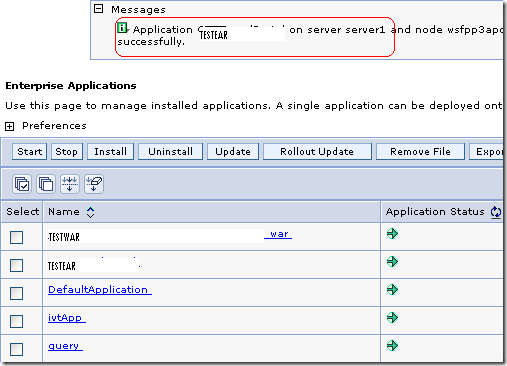
Task: Open the DefaultApplication link
Action: (100, 290)
